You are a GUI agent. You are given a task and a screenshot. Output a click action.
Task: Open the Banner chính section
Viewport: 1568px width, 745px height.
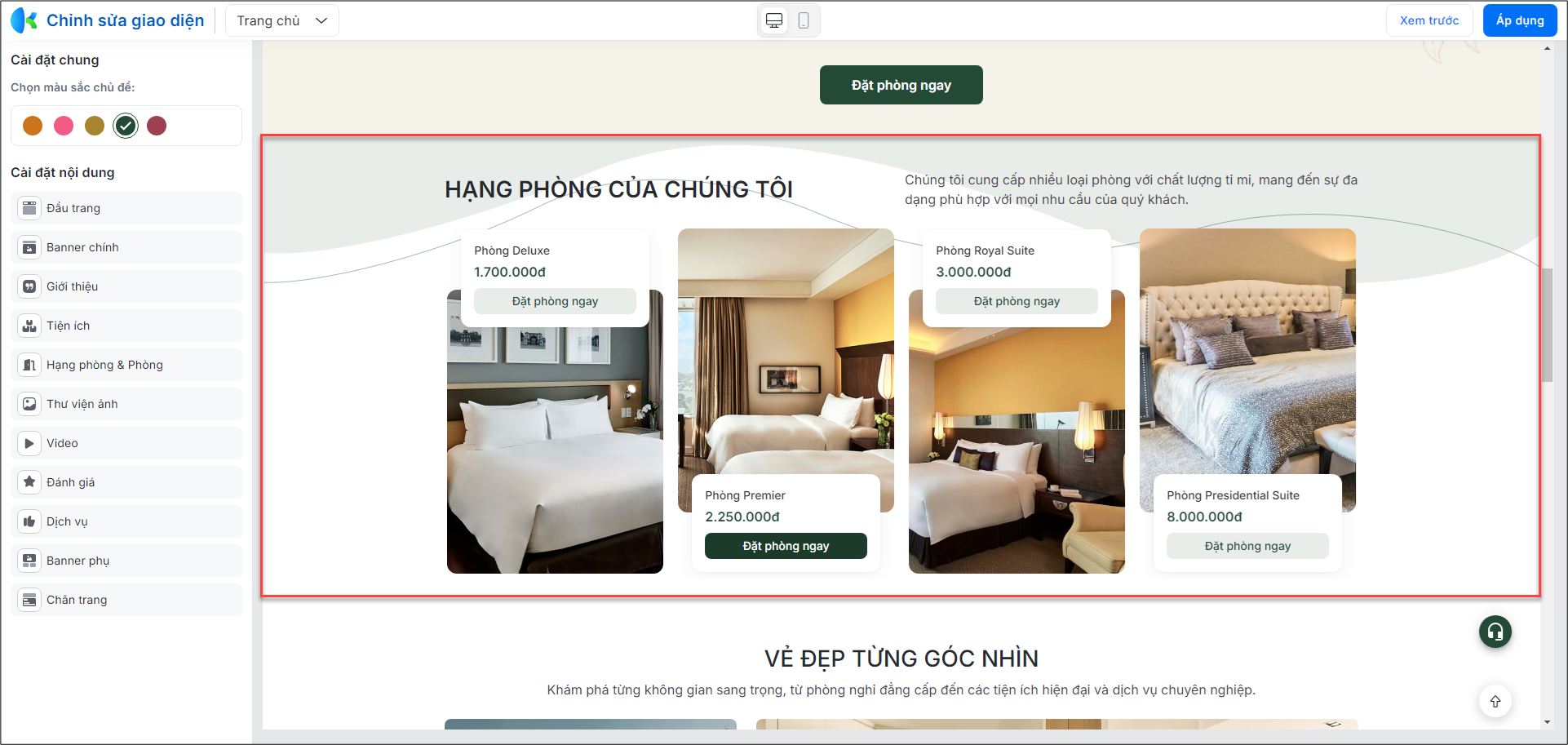pyautogui.click(x=127, y=247)
